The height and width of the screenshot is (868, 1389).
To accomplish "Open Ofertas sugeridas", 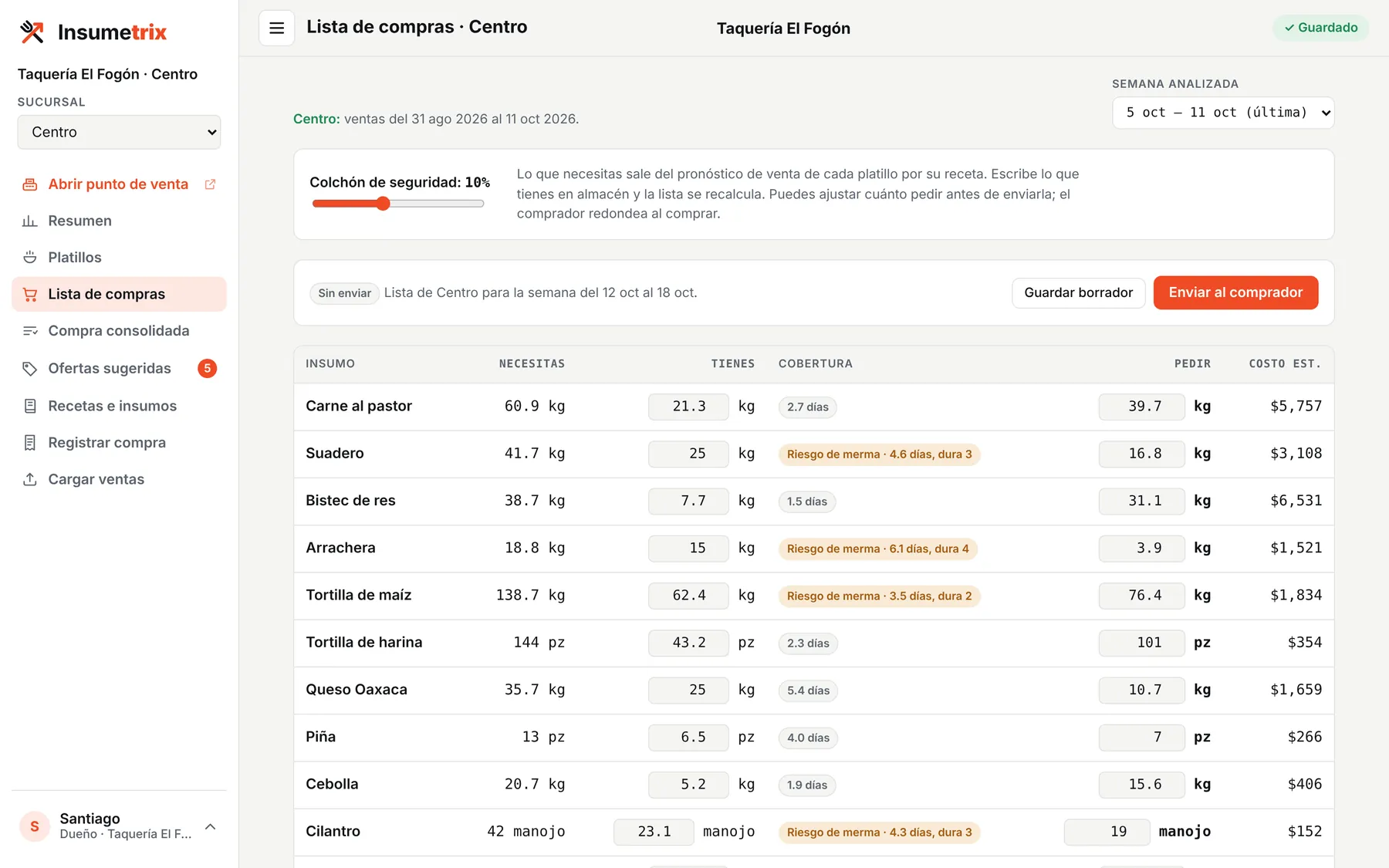I will coord(119,369).
